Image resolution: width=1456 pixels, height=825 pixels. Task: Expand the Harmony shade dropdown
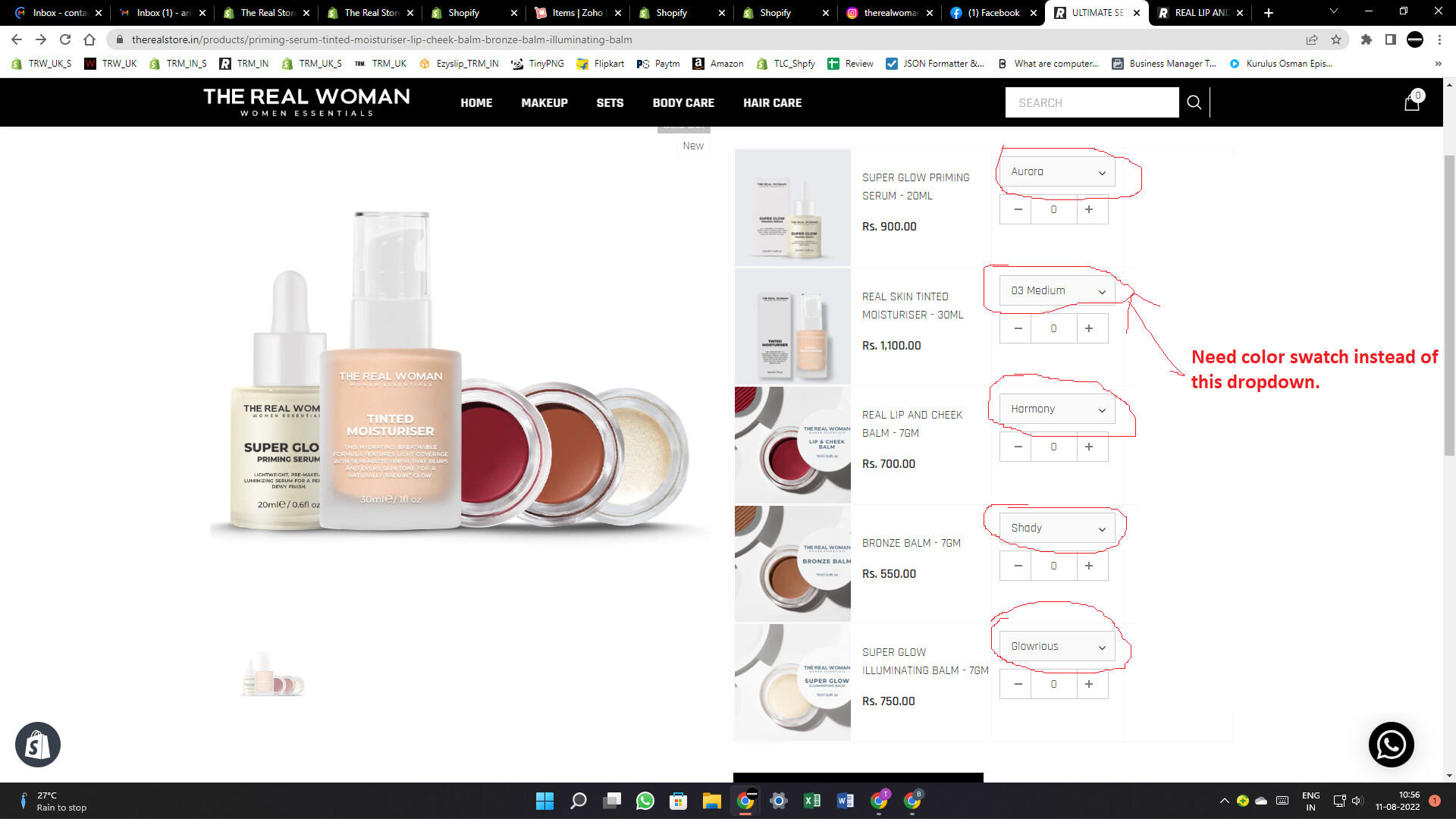tap(1057, 409)
